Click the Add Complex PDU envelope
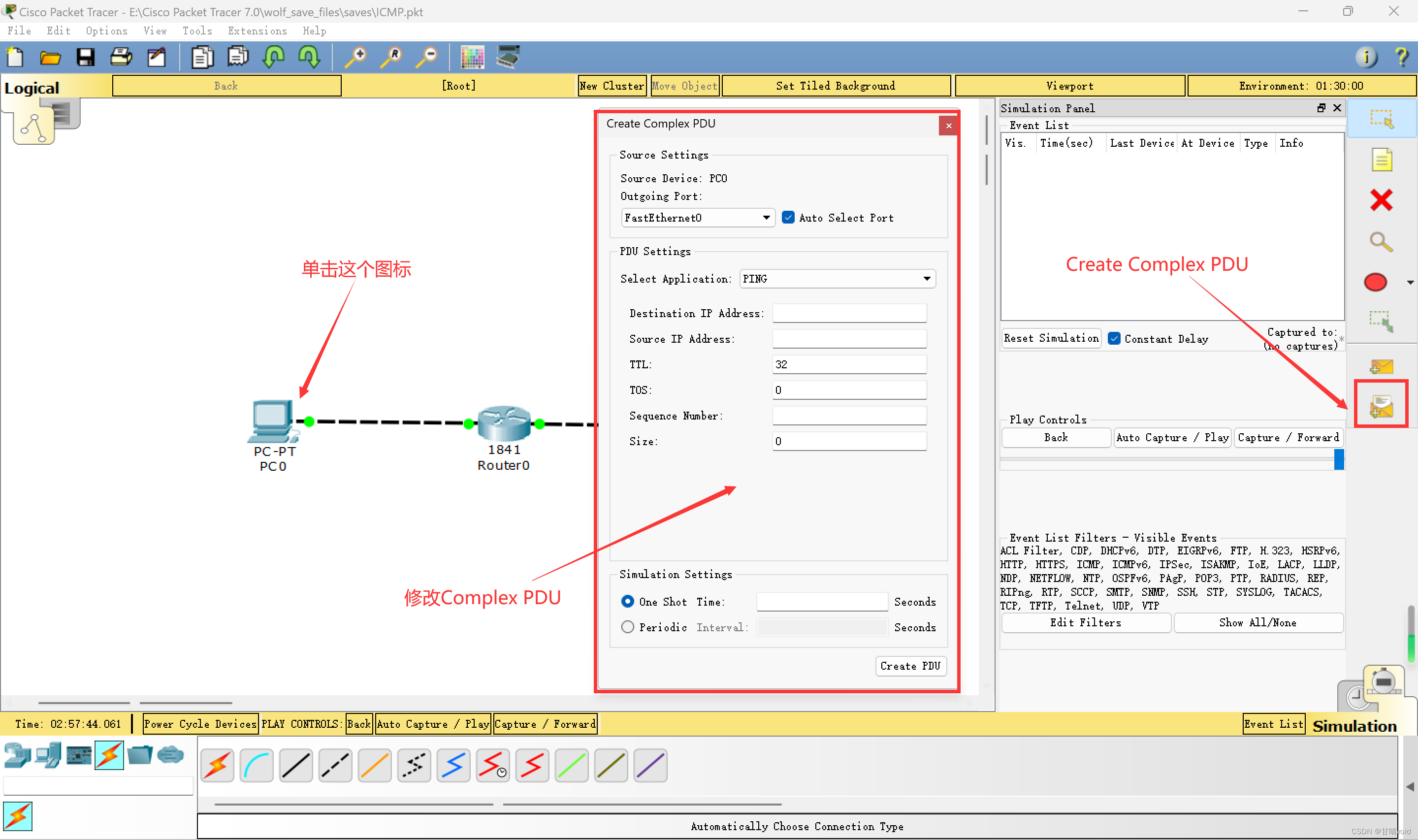 pyautogui.click(x=1381, y=405)
